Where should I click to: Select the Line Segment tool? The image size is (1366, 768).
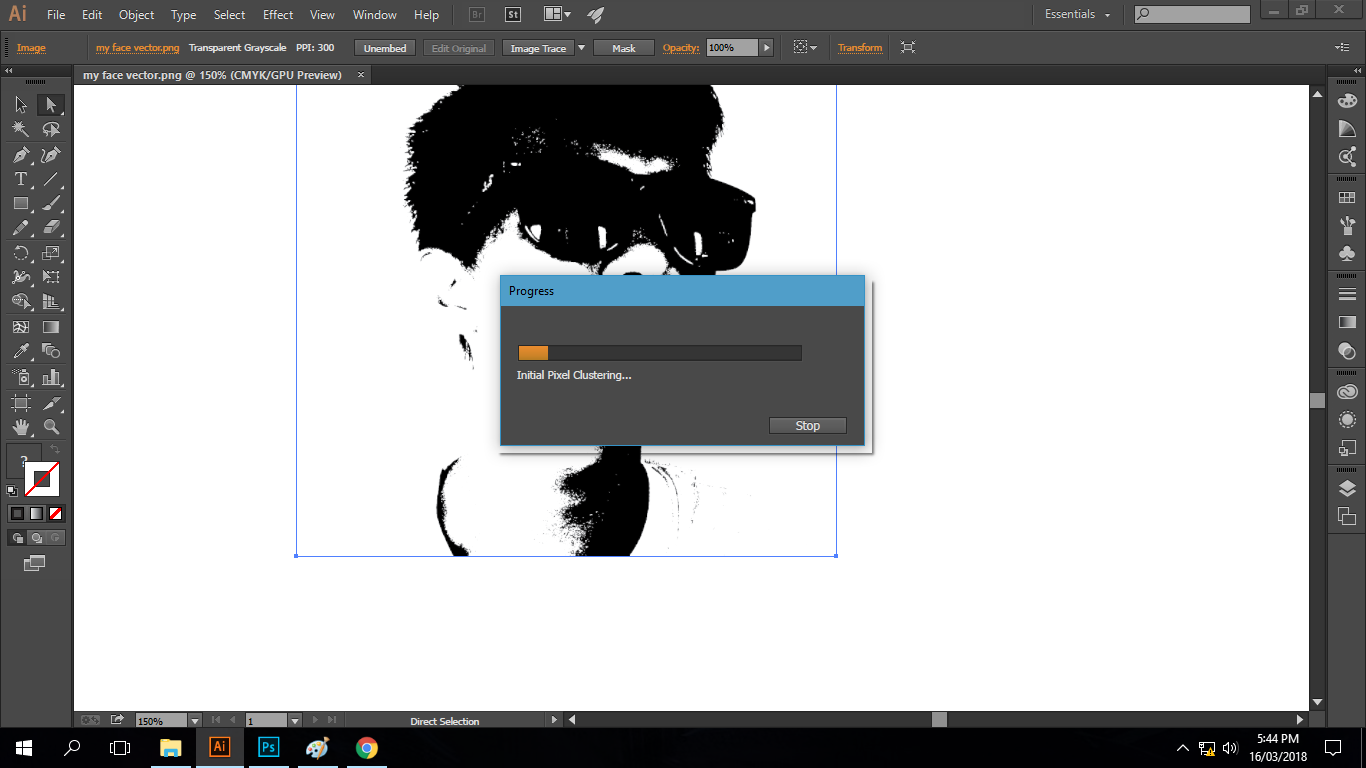tap(51, 179)
